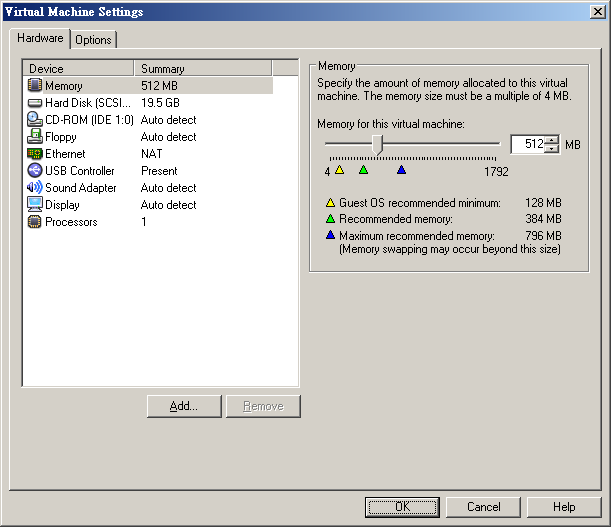Click the USB Controller icon
Viewport: 611px width, 527px height.
tap(35, 170)
